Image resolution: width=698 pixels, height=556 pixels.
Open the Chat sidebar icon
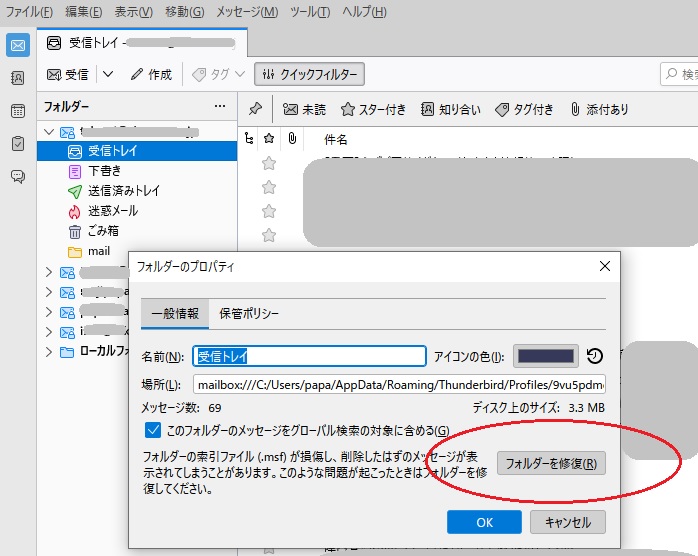point(17,176)
